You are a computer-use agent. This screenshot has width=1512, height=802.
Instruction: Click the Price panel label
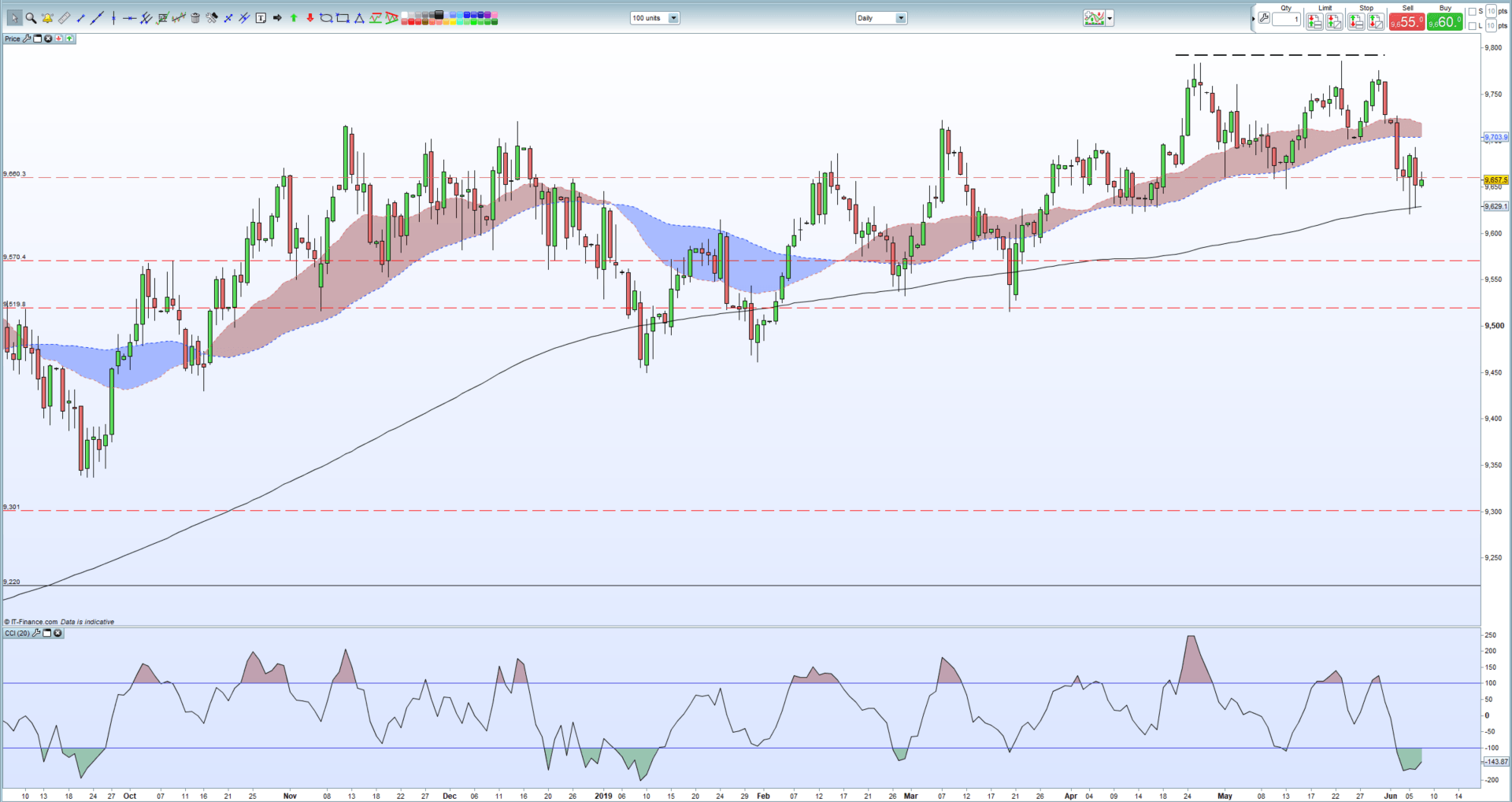pos(12,39)
